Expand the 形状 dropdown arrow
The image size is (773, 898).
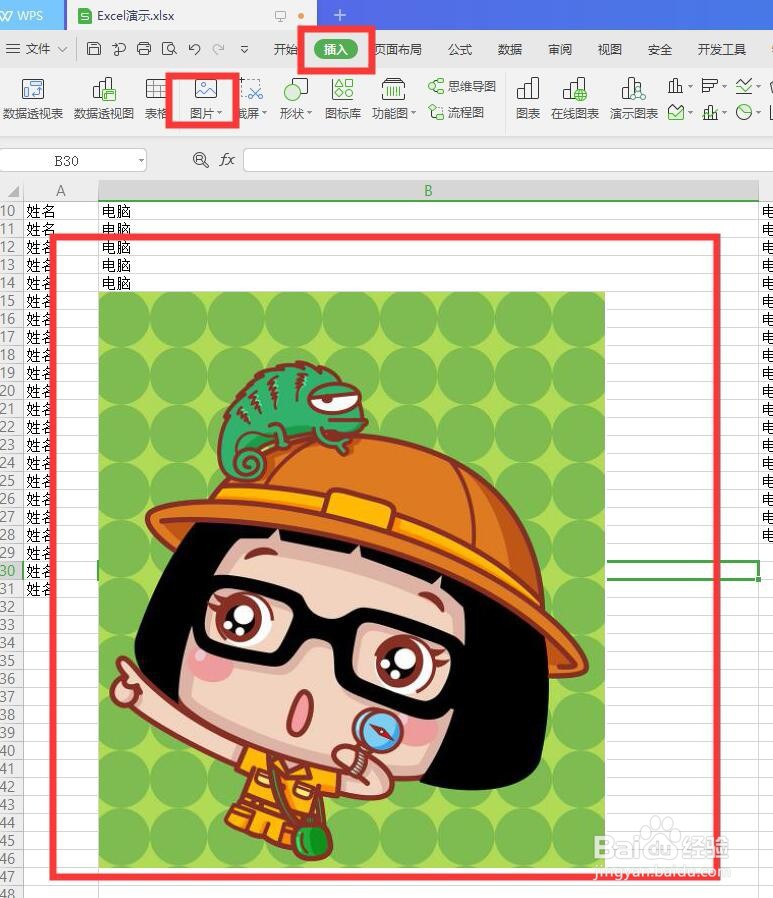(310, 113)
